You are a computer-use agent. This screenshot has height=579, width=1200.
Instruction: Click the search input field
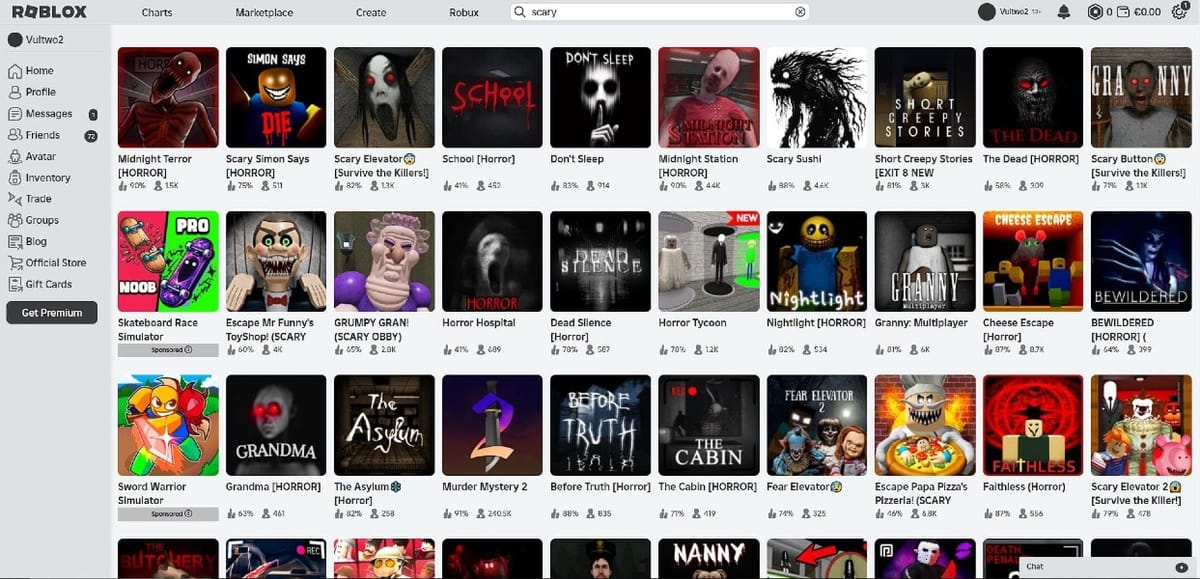tap(660, 12)
